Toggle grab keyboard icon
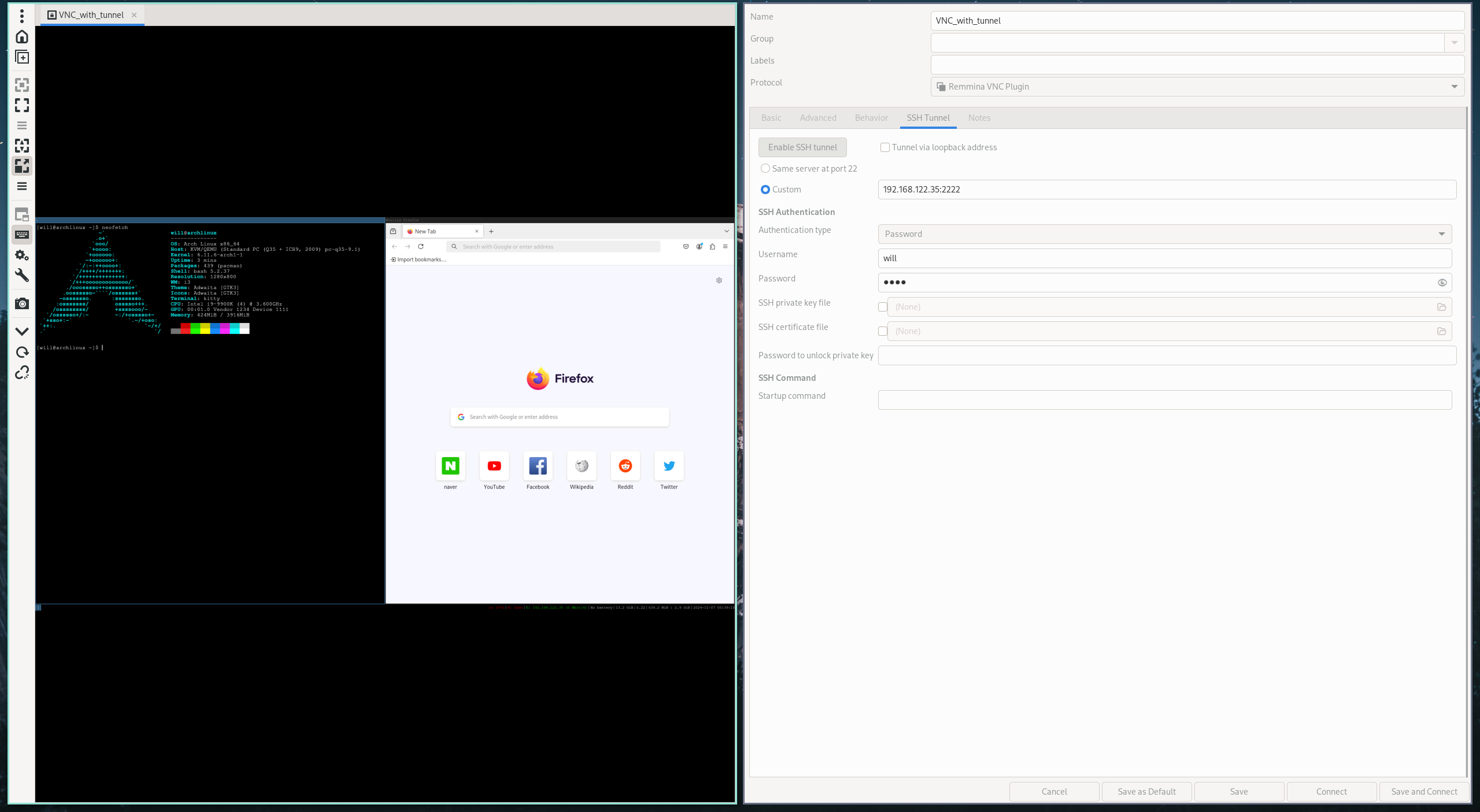1480x812 pixels. (22, 235)
